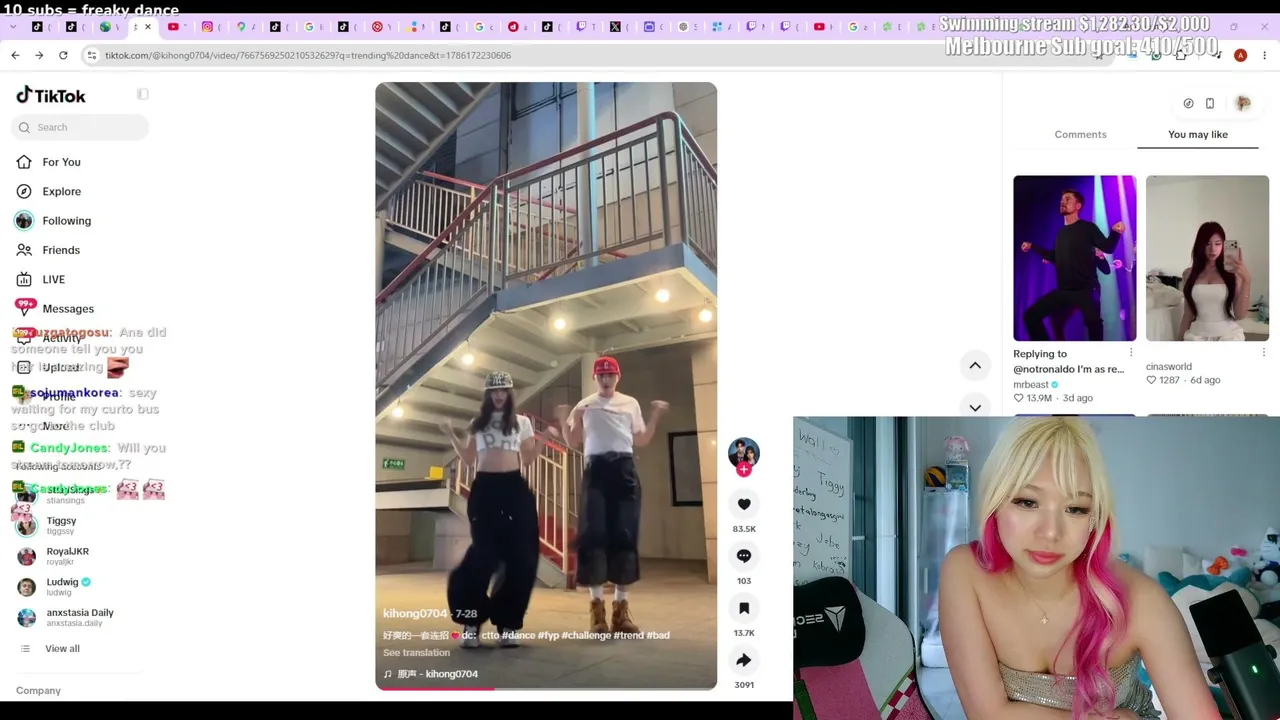Open kihong0704 creator name on video
Screen dimensions: 1280x720
415,613
